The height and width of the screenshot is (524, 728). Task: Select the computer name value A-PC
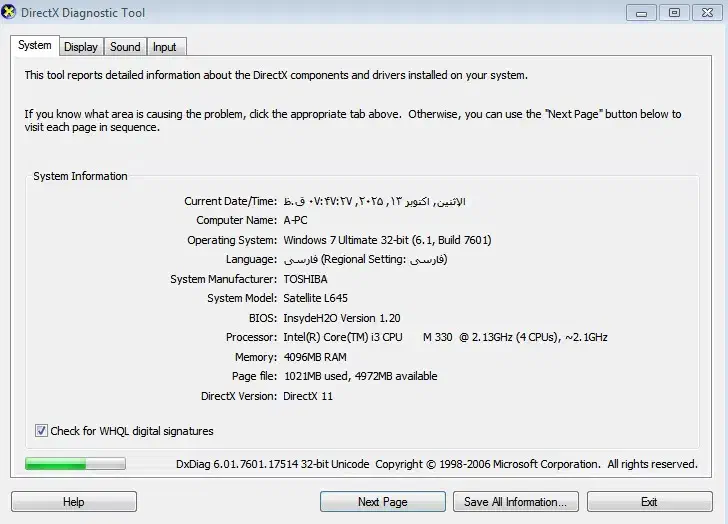(x=295, y=220)
